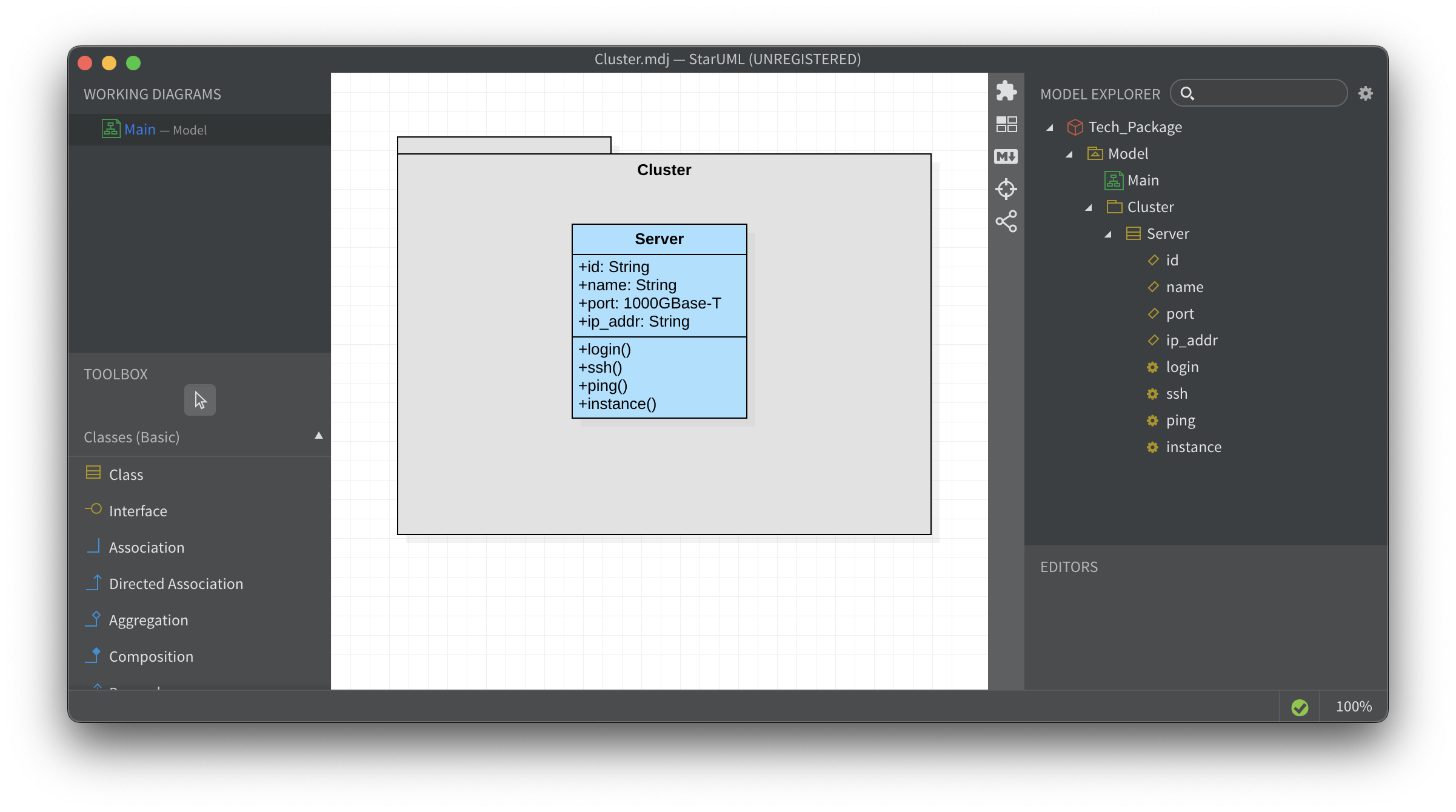Open the Extensions puzzle icon
Screen dimensions: 1456x812
pyautogui.click(x=1006, y=91)
